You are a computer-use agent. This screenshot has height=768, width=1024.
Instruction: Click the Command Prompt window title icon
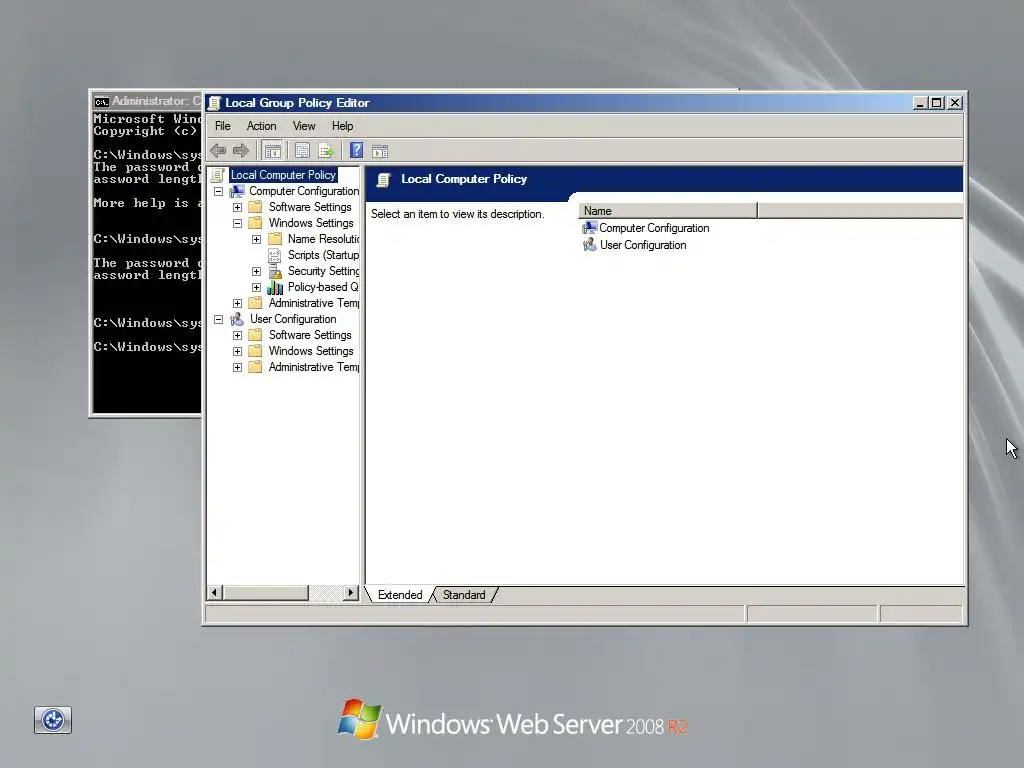[101, 101]
